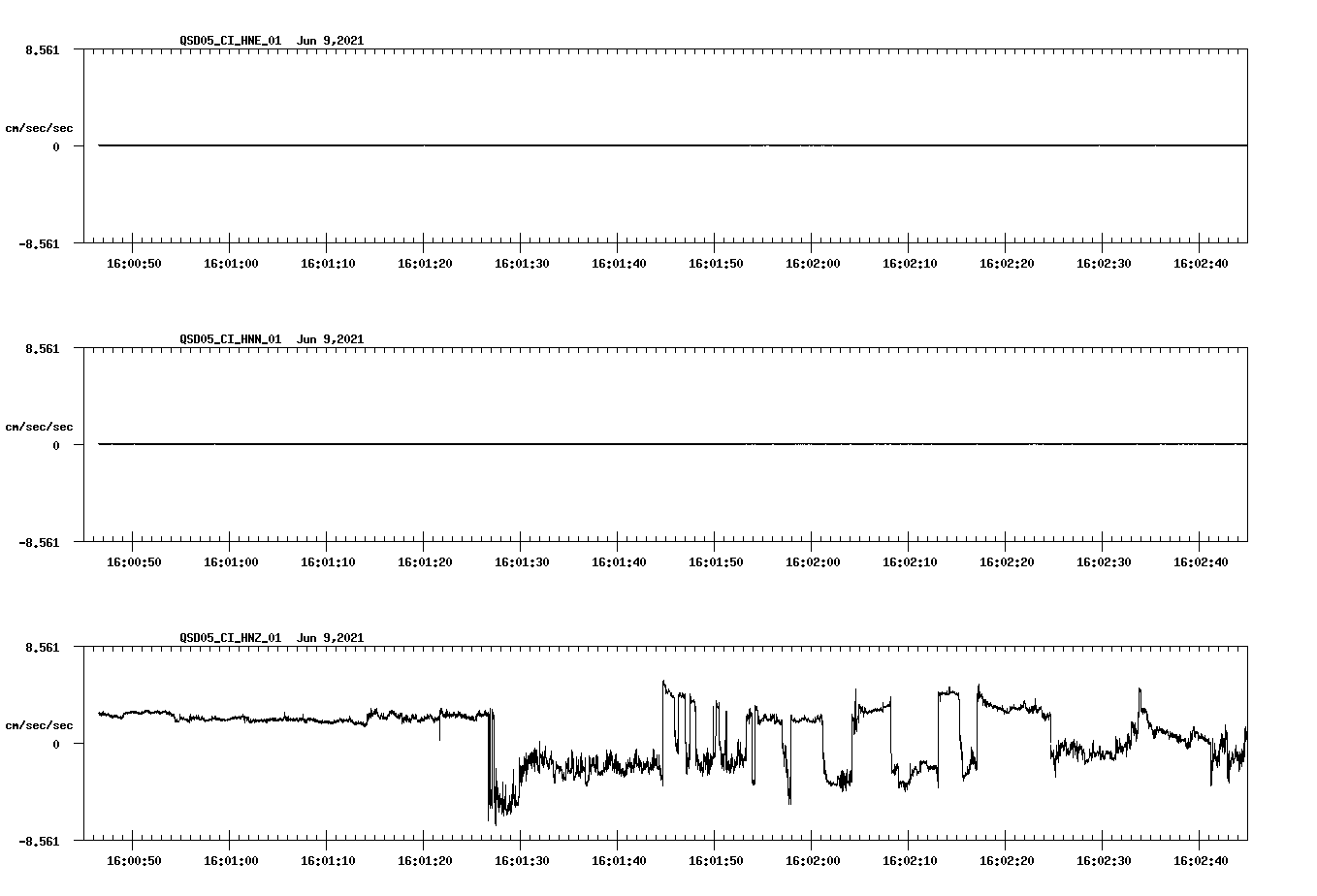Click 16:01:20 time label under HNZ plot

[x=425, y=861]
